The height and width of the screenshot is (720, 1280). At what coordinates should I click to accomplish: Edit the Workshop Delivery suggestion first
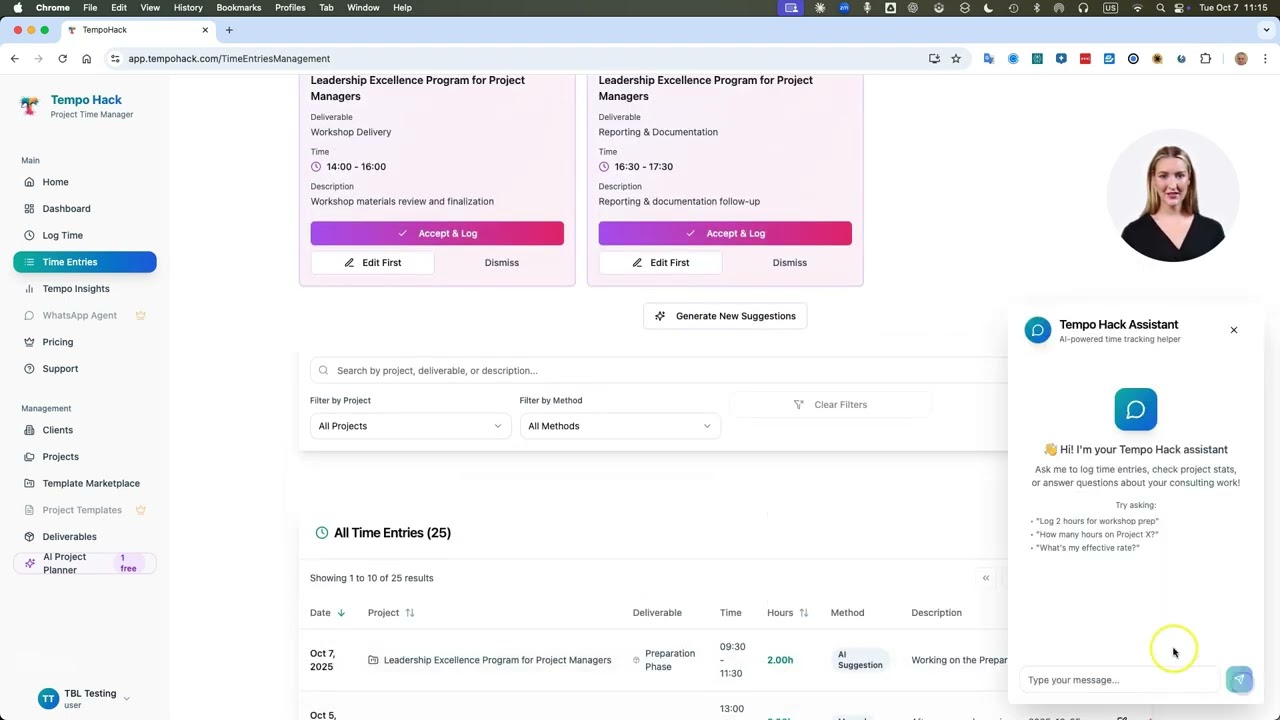[373, 263]
